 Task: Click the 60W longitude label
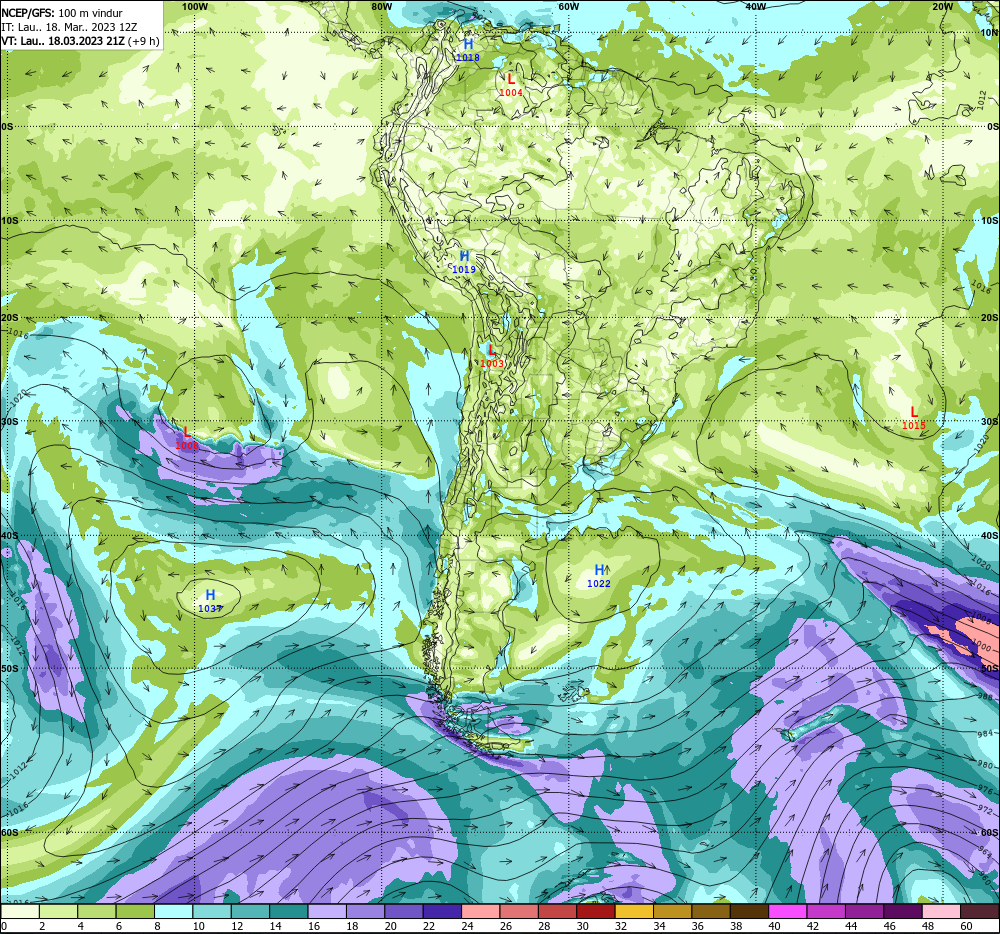(568, 6)
